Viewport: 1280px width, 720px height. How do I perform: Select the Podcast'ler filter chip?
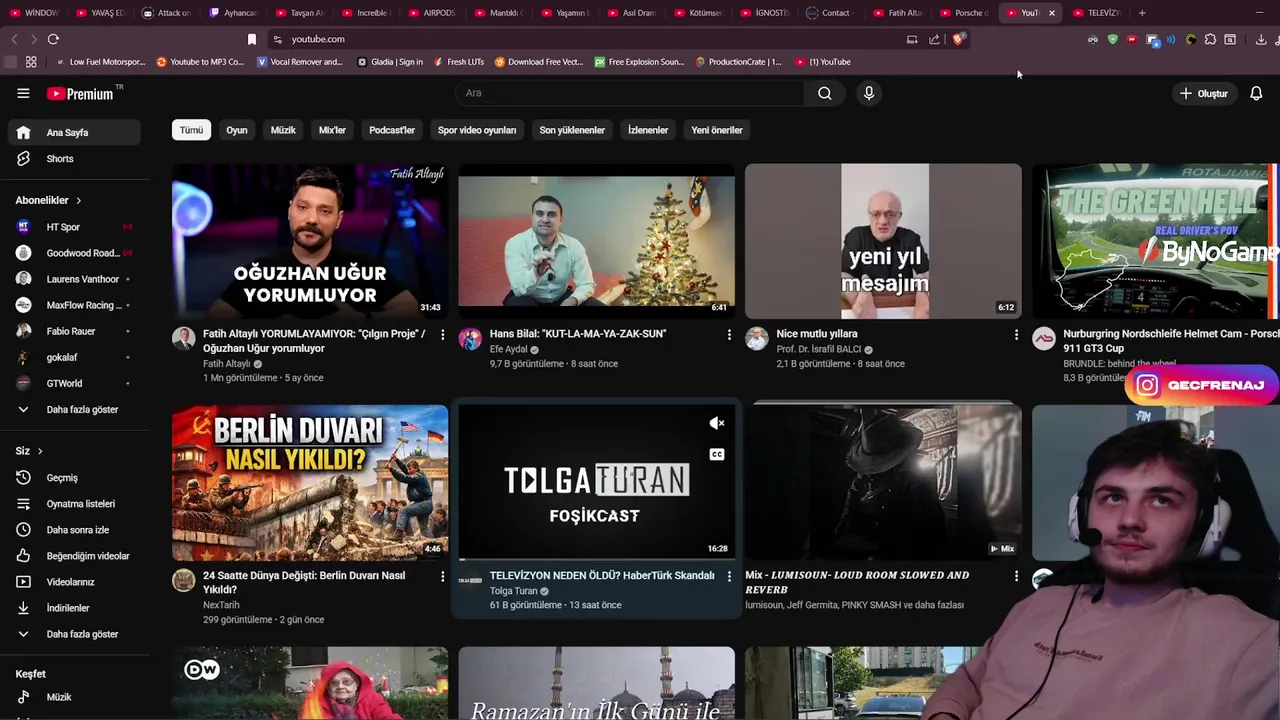(392, 130)
